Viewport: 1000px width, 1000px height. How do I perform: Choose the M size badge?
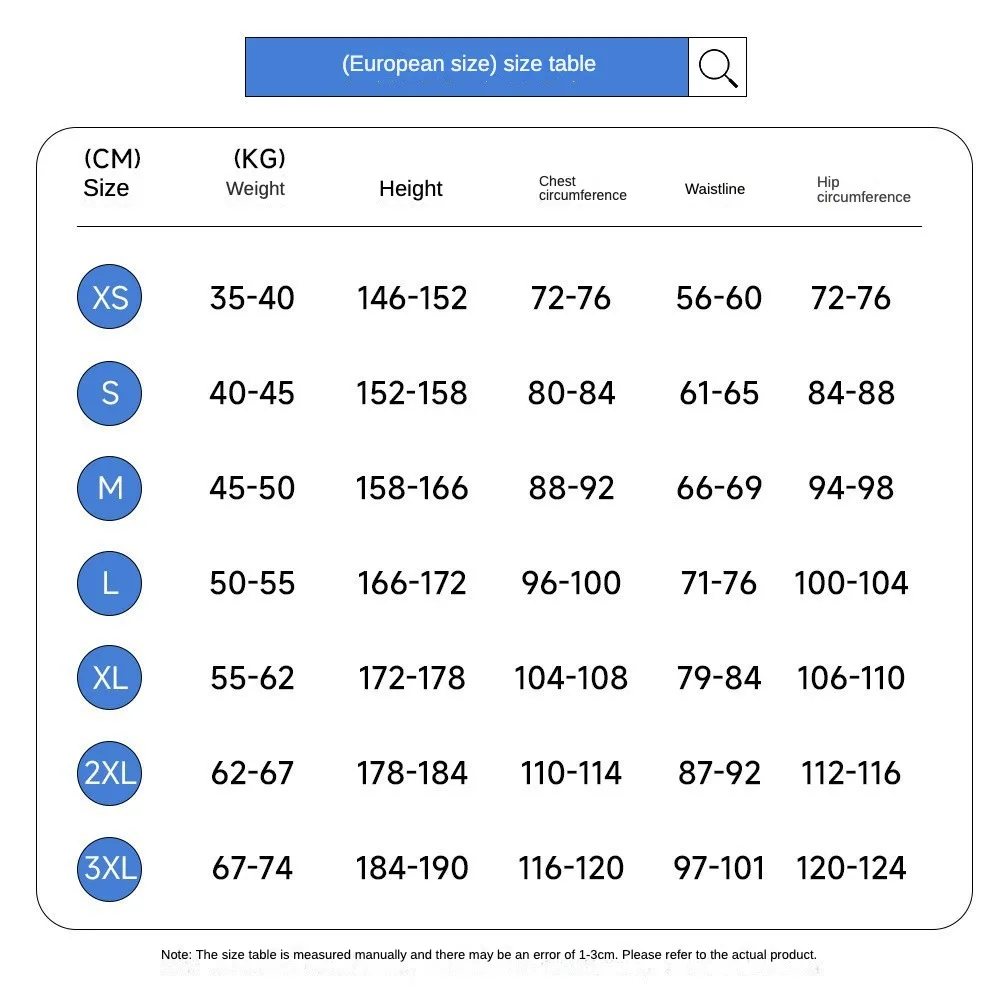coord(110,488)
